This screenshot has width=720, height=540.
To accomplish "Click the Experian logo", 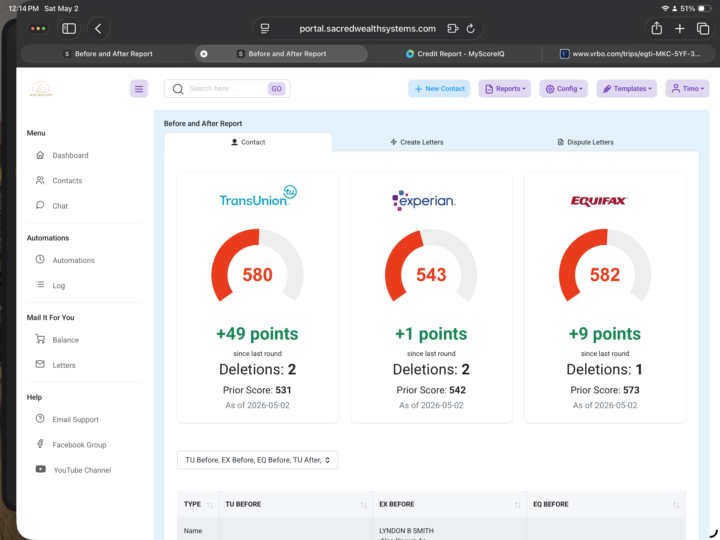I will [423, 200].
